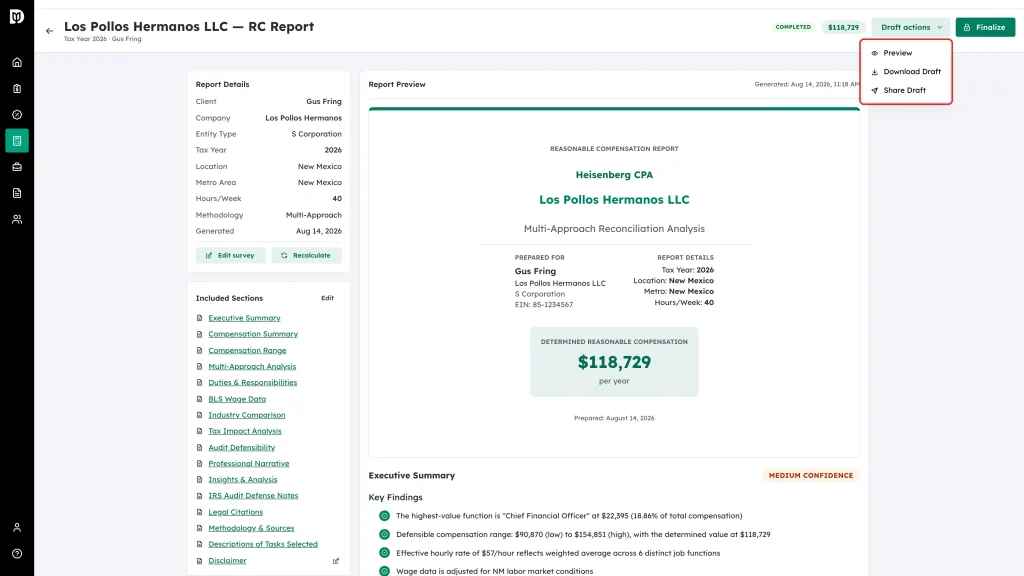This screenshot has width=1024, height=576.
Task: Open the Disclaimer section link
Action: point(227,561)
